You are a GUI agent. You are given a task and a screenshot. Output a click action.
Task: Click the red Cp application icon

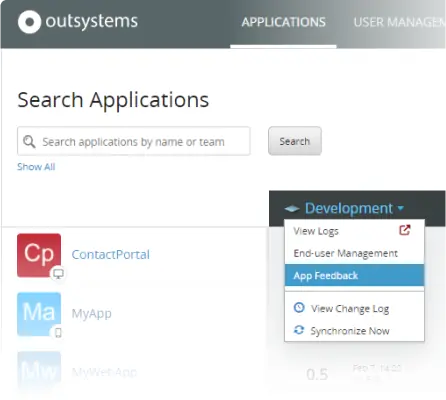pyautogui.click(x=39, y=255)
